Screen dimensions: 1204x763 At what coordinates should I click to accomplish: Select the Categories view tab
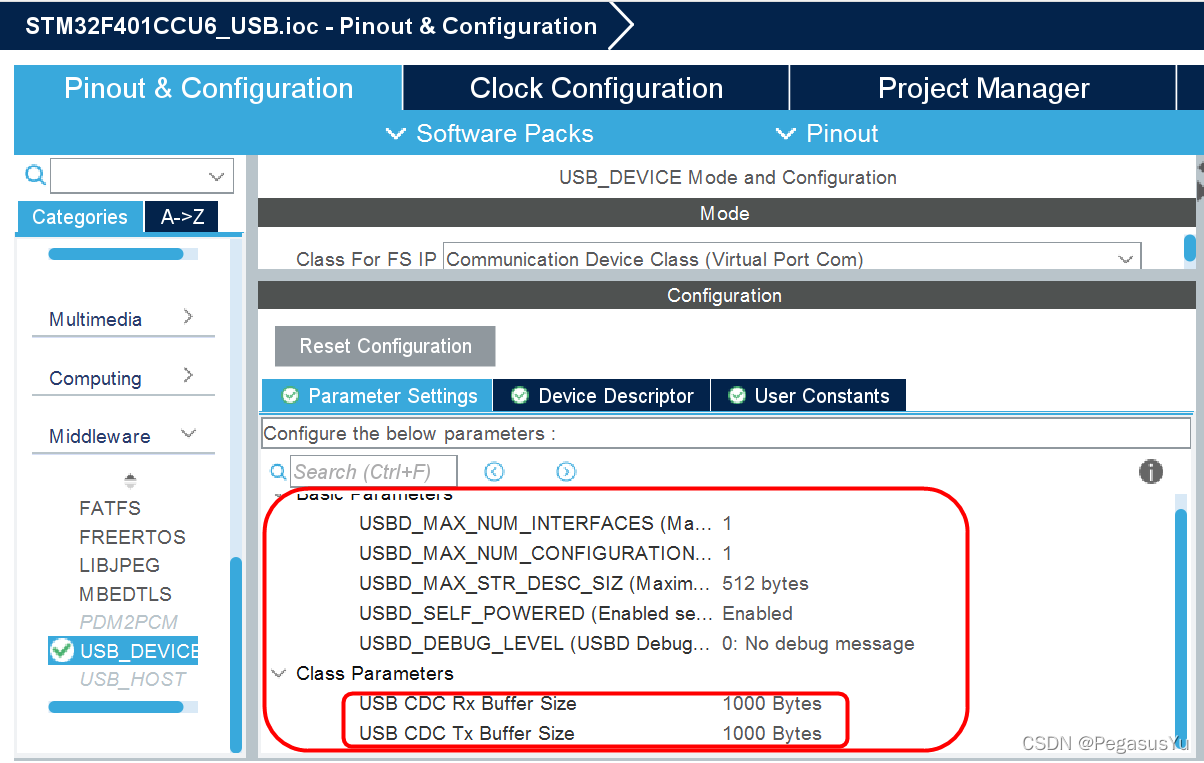pyautogui.click(x=80, y=217)
